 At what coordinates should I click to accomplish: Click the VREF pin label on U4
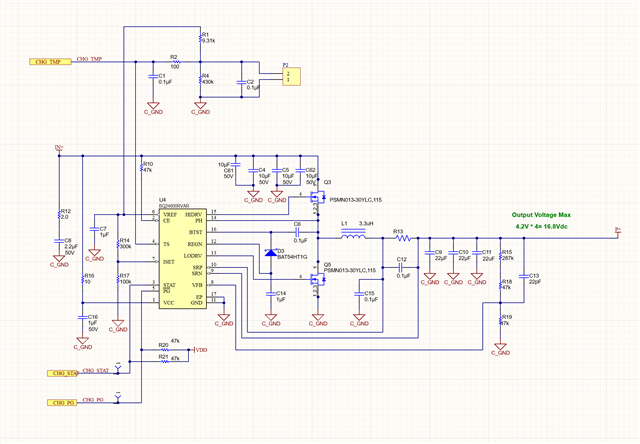170,215
